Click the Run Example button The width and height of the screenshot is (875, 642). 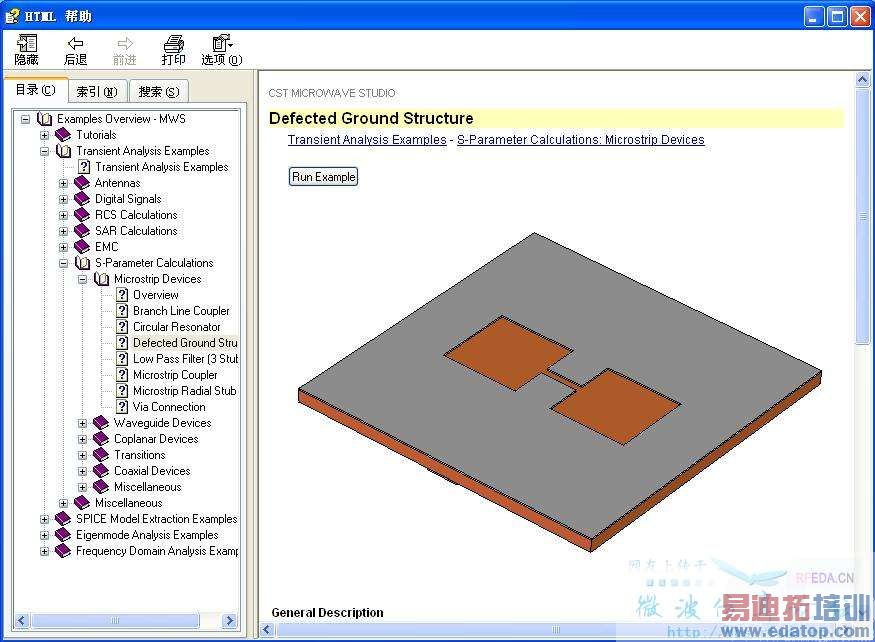coord(323,177)
